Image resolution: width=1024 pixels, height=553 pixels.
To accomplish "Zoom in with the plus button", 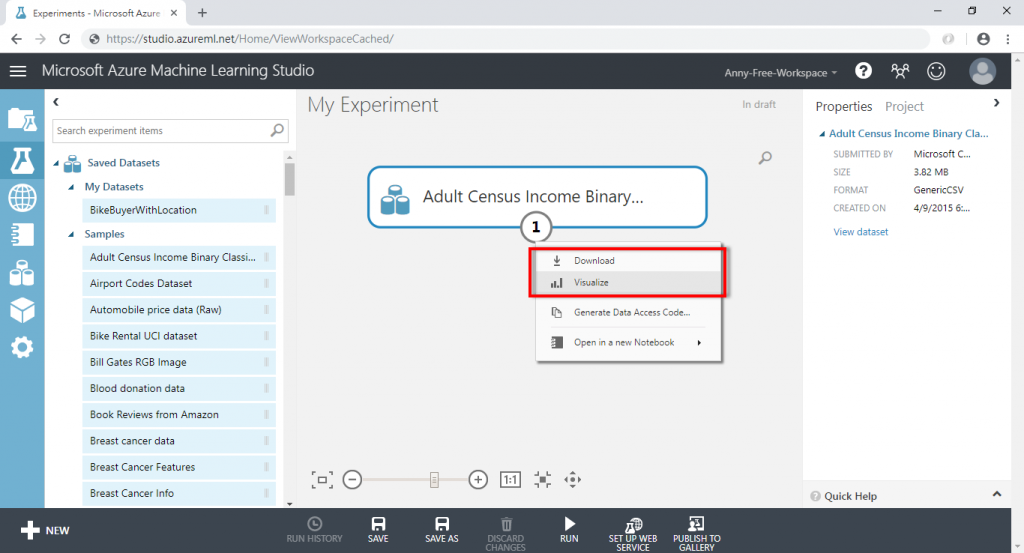I will [478, 480].
